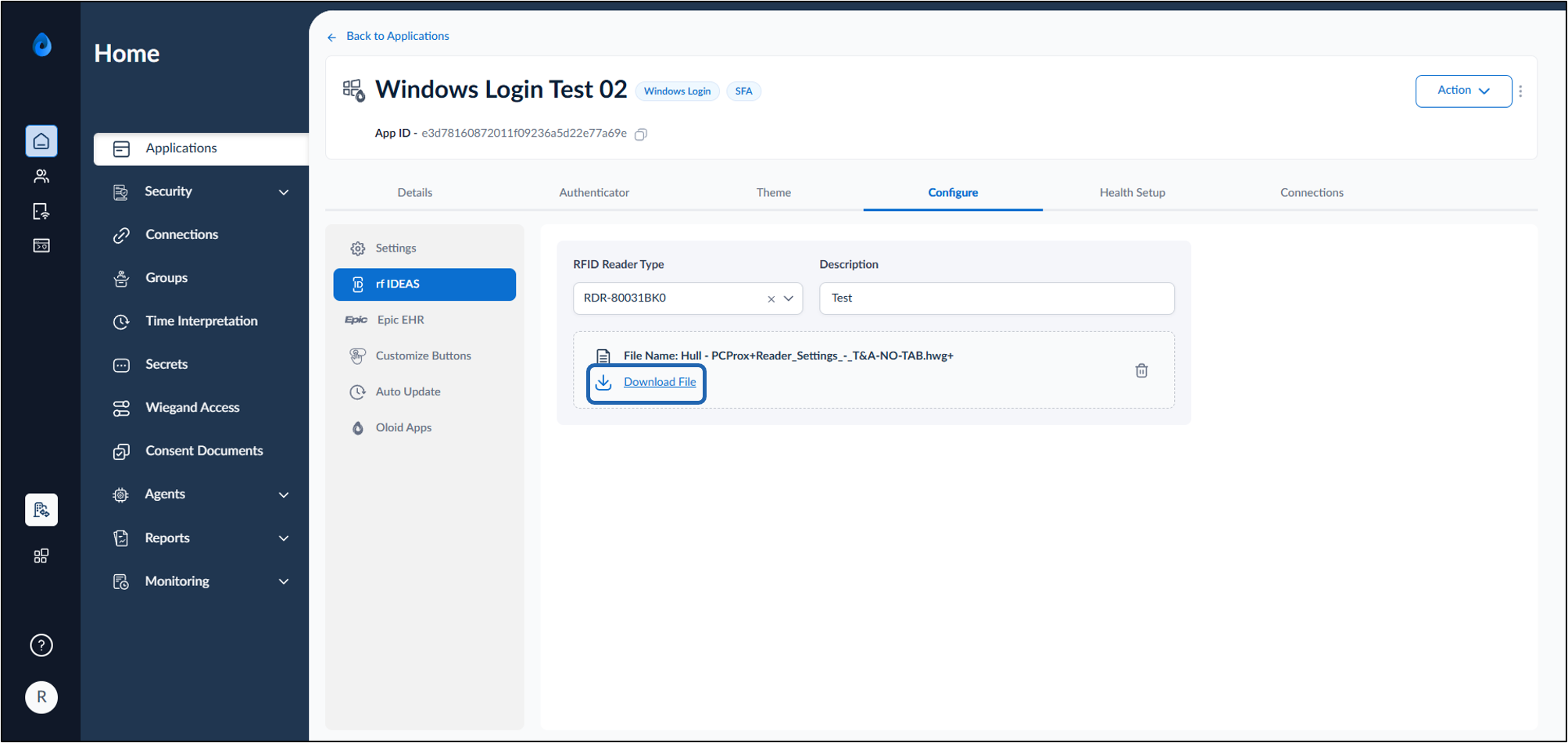This screenshot has width=1568, height=743.
Task: Switch to the Authenticator tab
Action: point(594,192)
